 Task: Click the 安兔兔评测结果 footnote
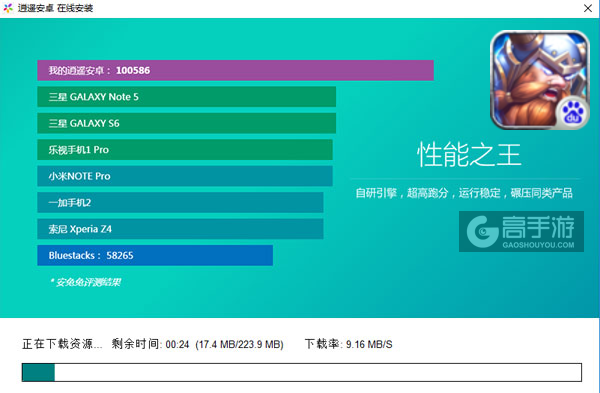85,282
